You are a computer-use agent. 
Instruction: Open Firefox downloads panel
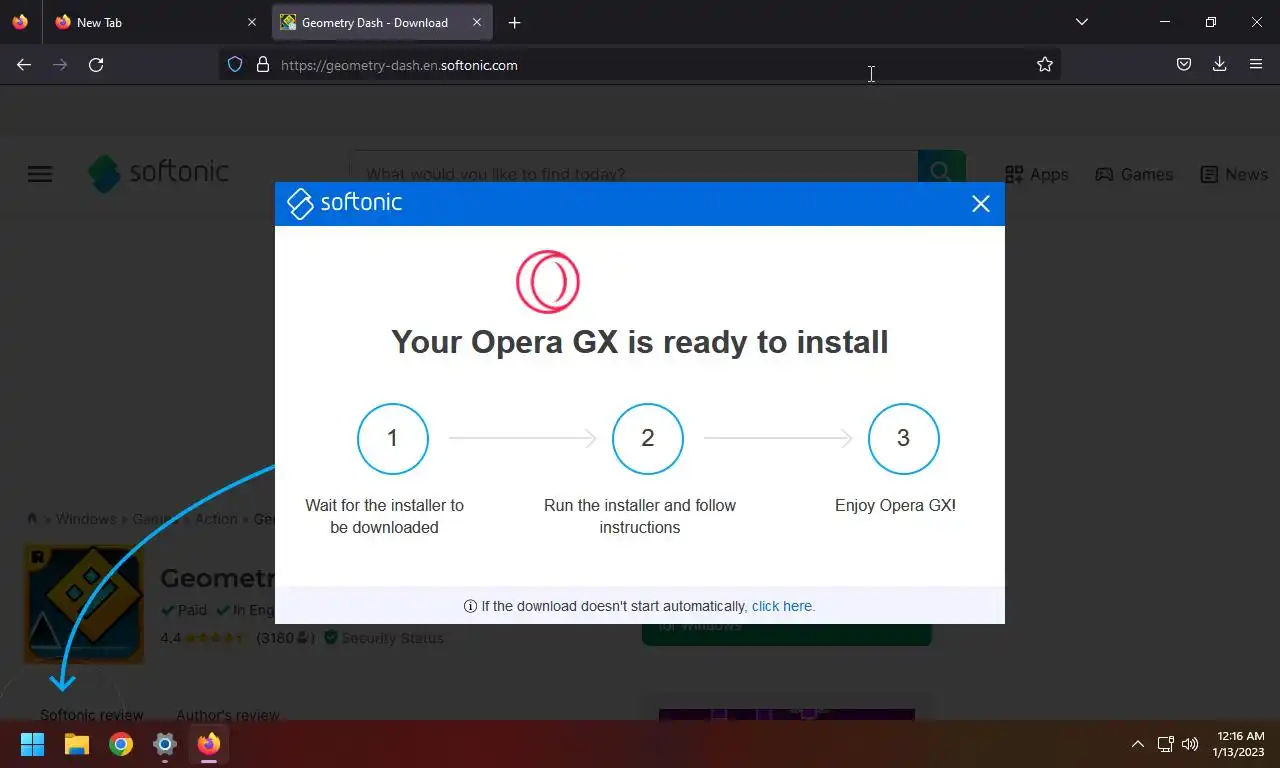point(1220,65)
